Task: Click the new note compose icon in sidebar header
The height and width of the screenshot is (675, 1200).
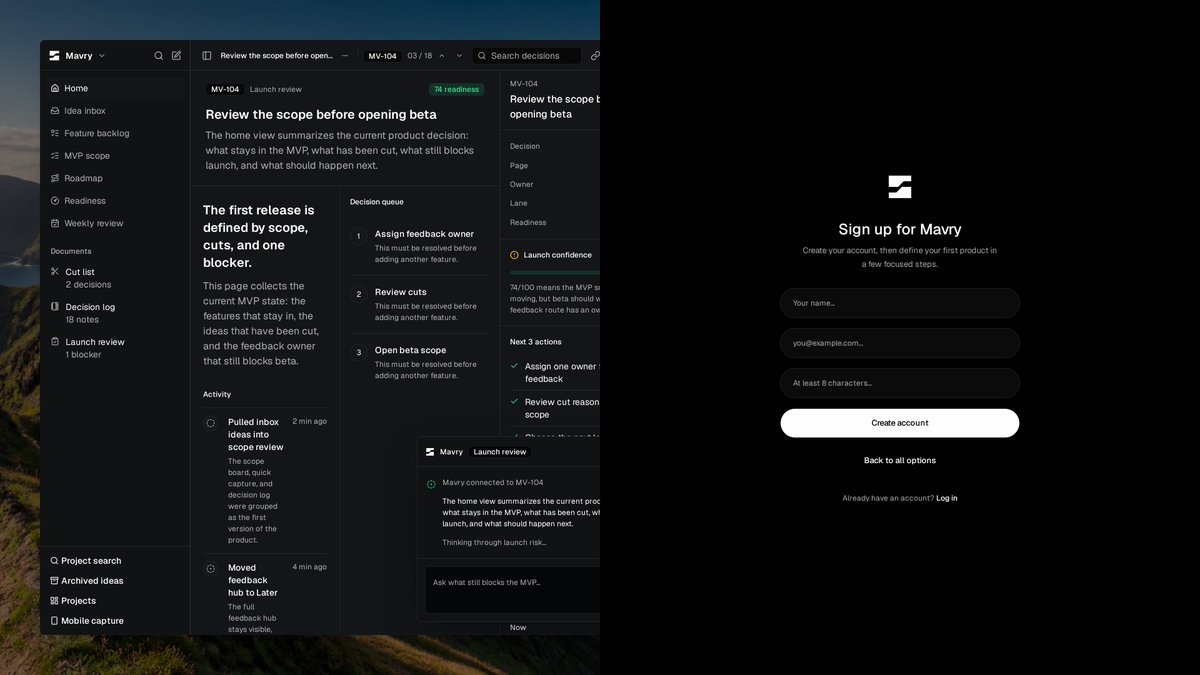Action: [x=177, y=56]
